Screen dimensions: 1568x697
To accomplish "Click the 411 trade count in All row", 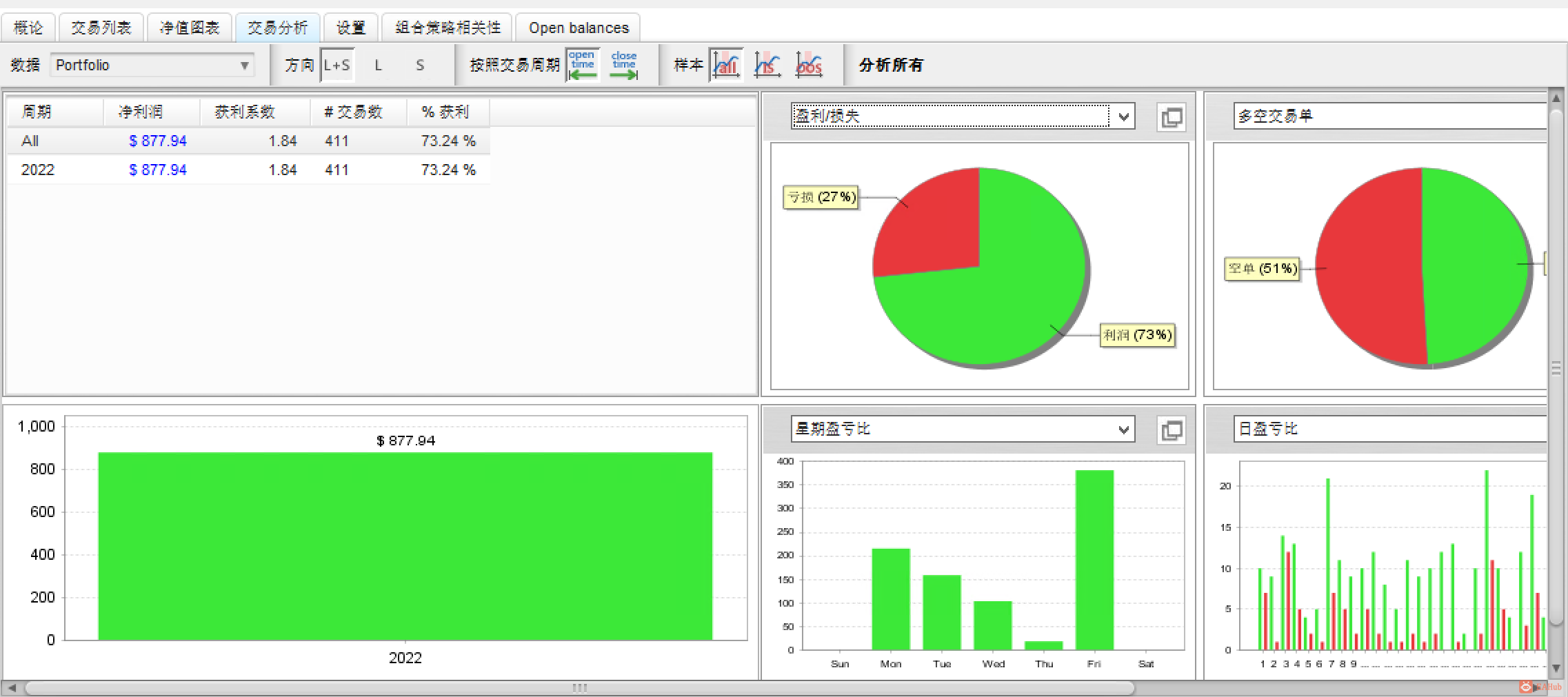I will [336, 141].
